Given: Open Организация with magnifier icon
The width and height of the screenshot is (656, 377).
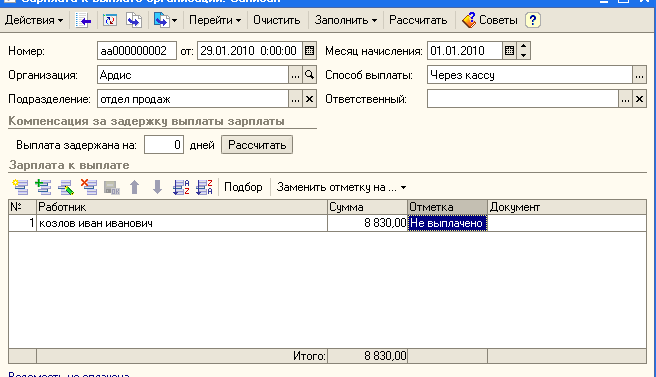Looking at the screenshot, I should click(310, 75).
